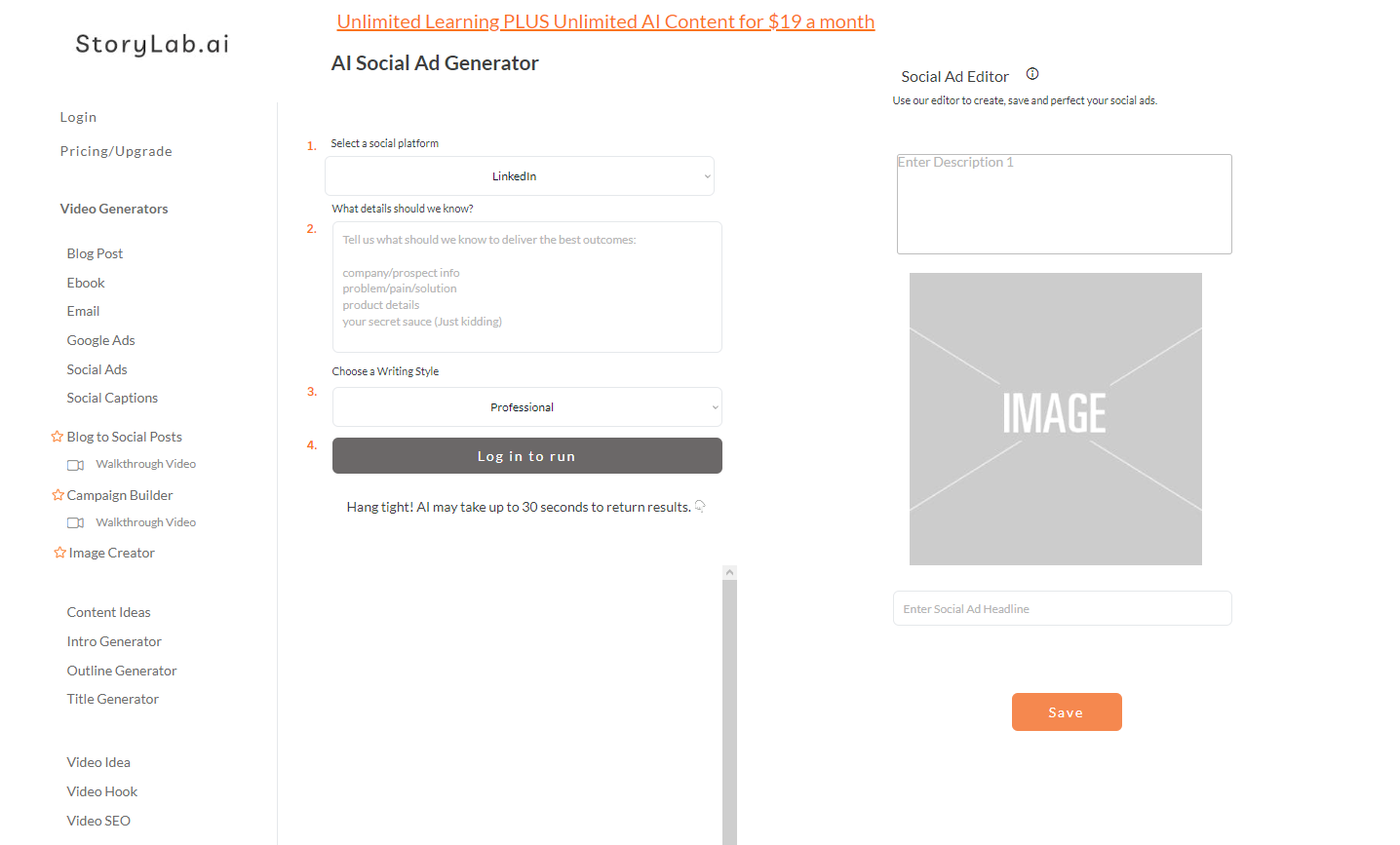Viewport: 1400px width, 845px height.
Task: Click the scroll up arrow on results scrollbar
Action: point(729,573)
